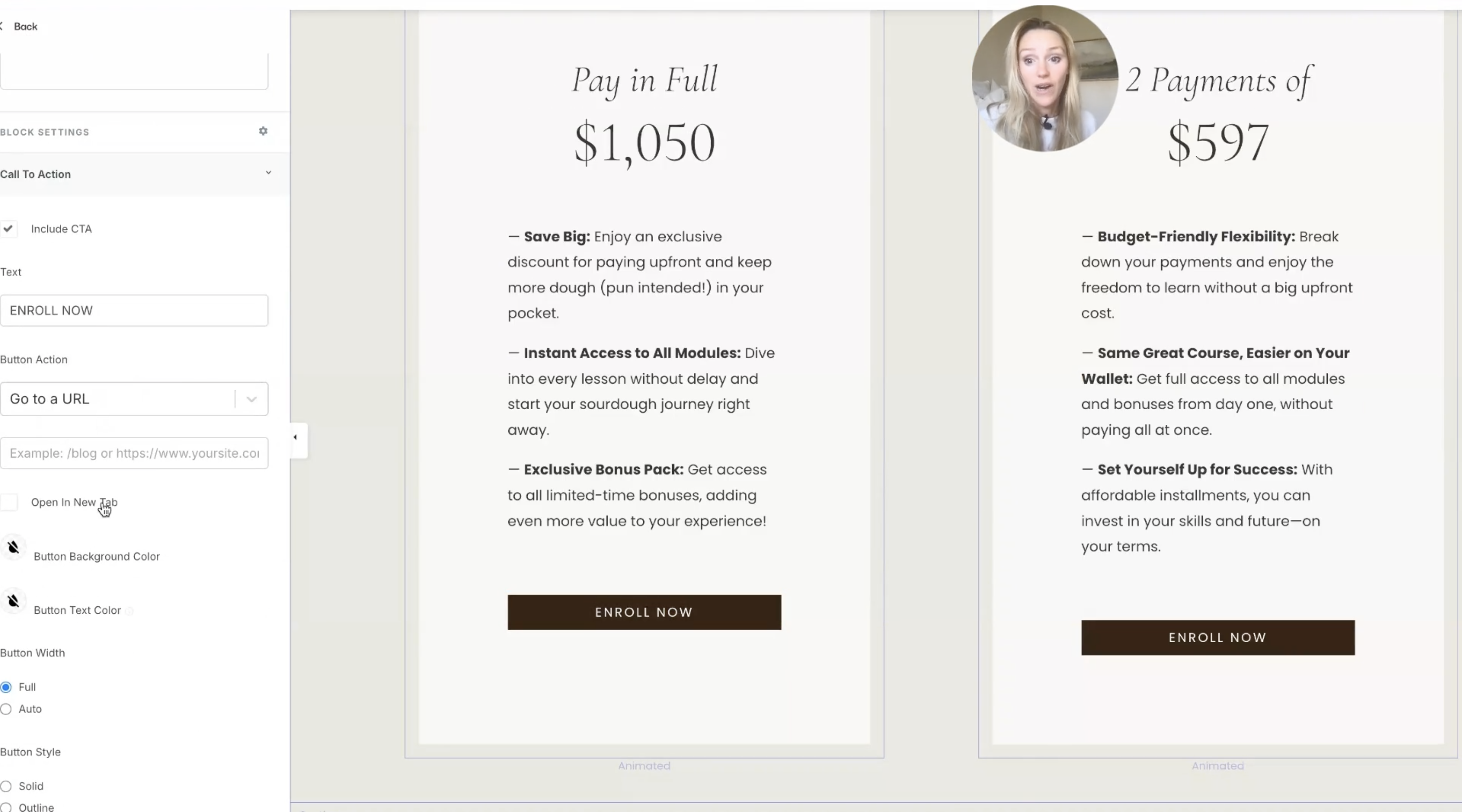Collapse the Call To Action section

click(268, 173)
